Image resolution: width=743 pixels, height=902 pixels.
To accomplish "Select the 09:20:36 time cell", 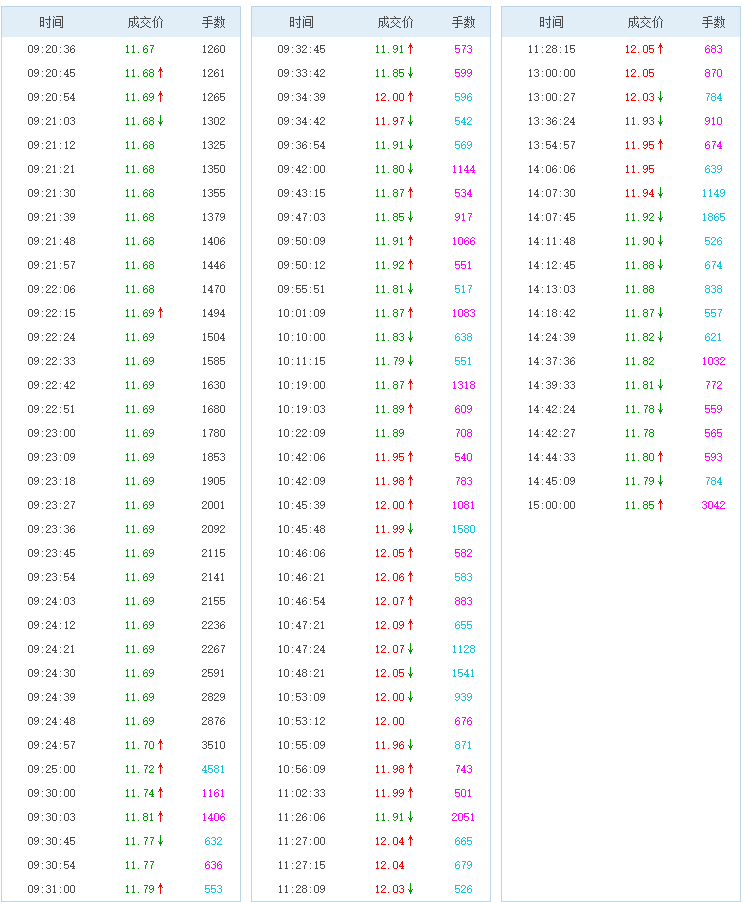I will pyautogui.click(x=51, y=49).
